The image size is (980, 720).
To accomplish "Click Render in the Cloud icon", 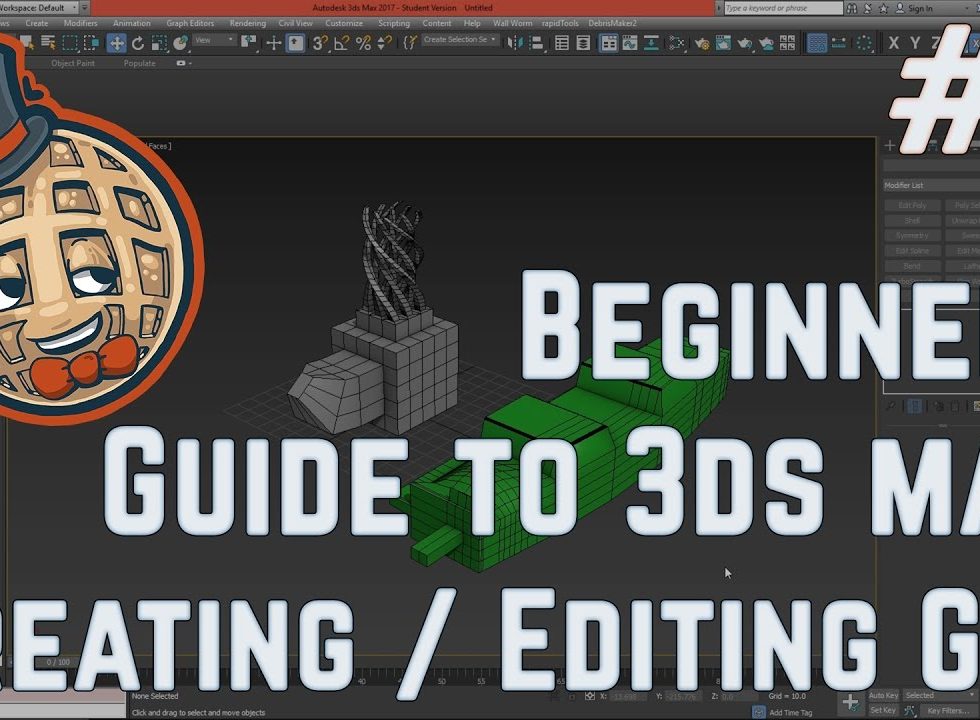I will pyautogui.click(x=766, y=42).
